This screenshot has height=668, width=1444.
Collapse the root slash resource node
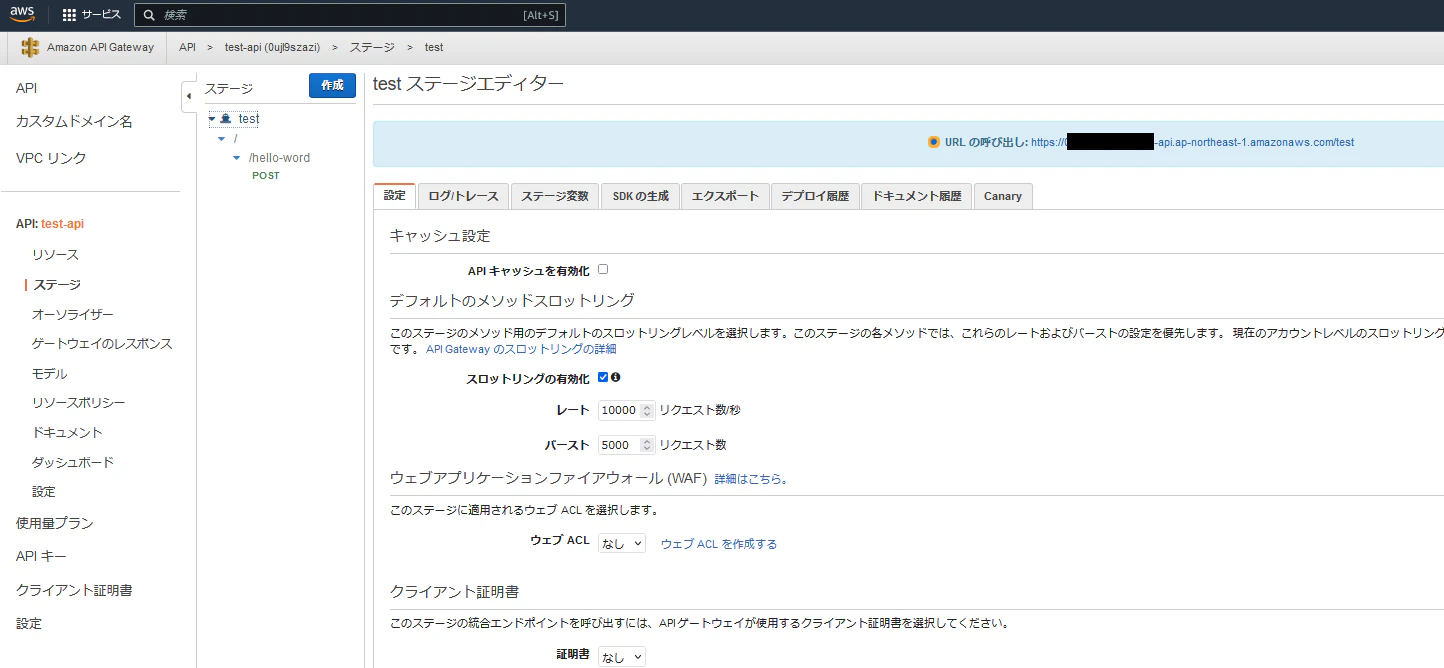[x=222, y=138]
